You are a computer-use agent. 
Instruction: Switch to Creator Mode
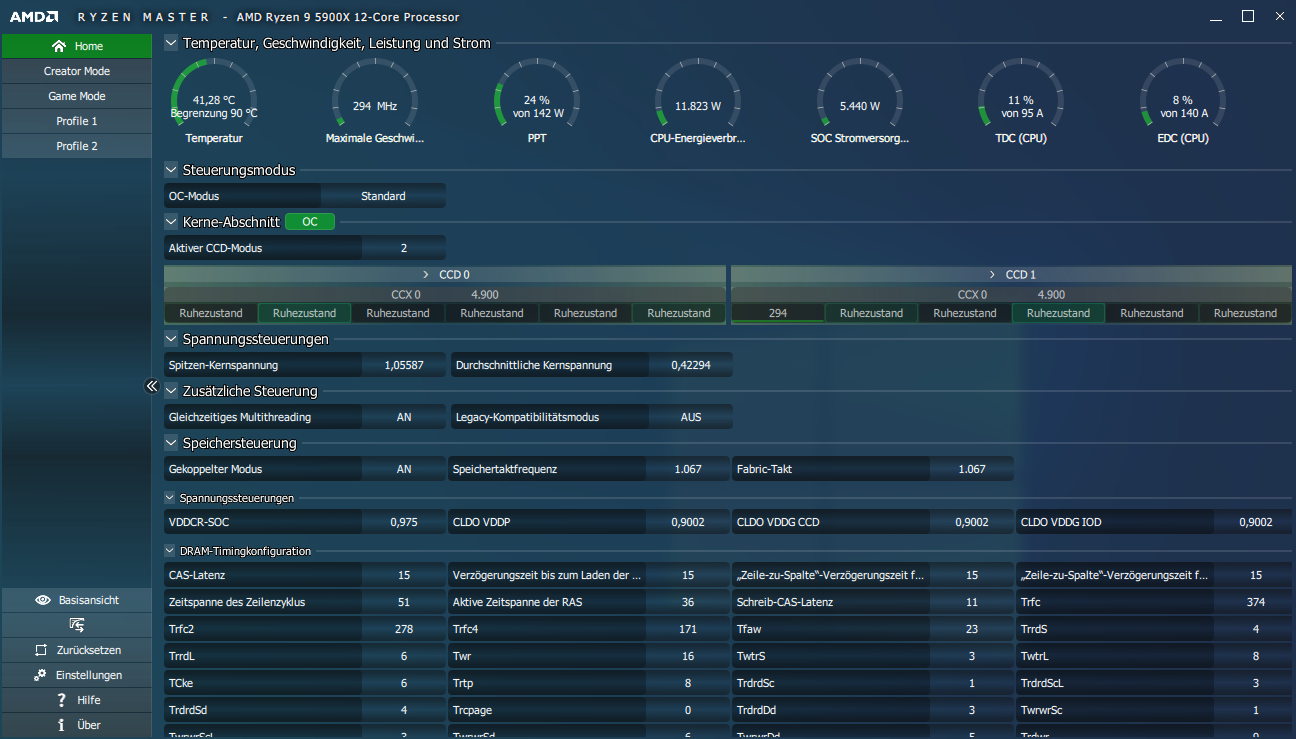76,71
